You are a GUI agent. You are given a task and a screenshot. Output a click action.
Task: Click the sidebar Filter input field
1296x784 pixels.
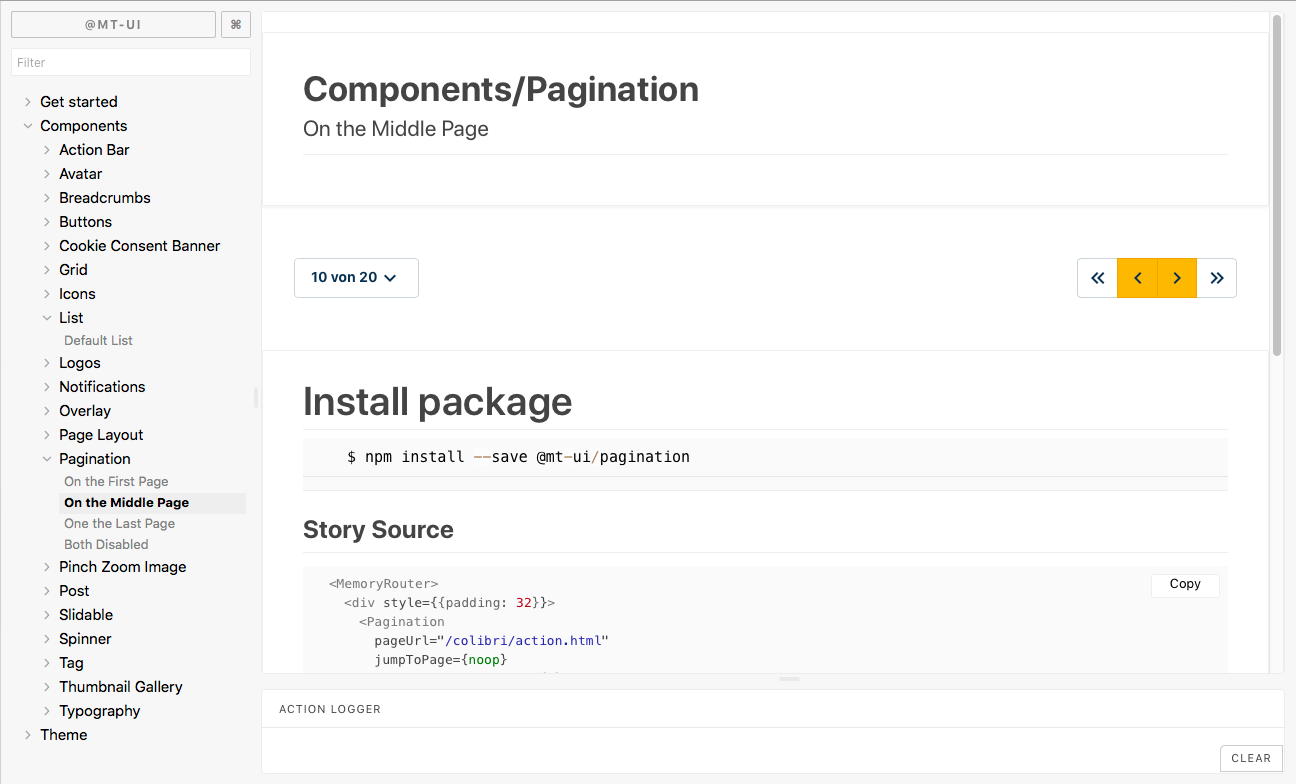point(130,62)
